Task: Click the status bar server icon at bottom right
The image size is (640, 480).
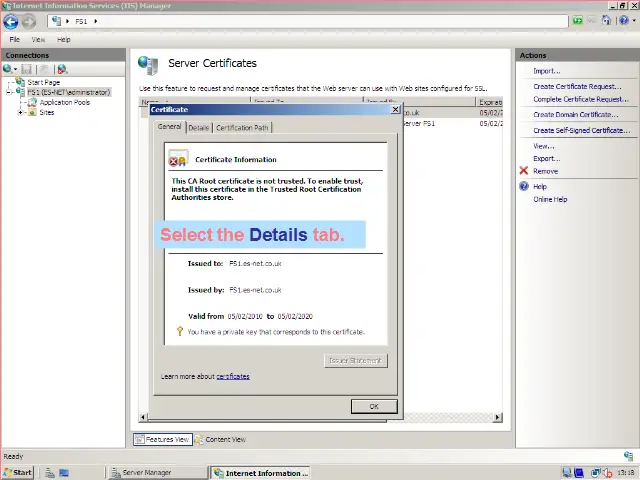Action: coord(628,456)
